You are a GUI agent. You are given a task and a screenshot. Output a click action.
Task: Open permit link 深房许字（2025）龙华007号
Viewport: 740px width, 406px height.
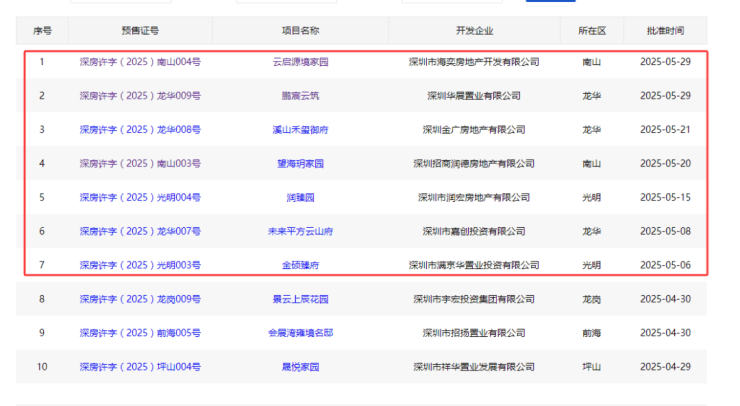click(140, 232)
